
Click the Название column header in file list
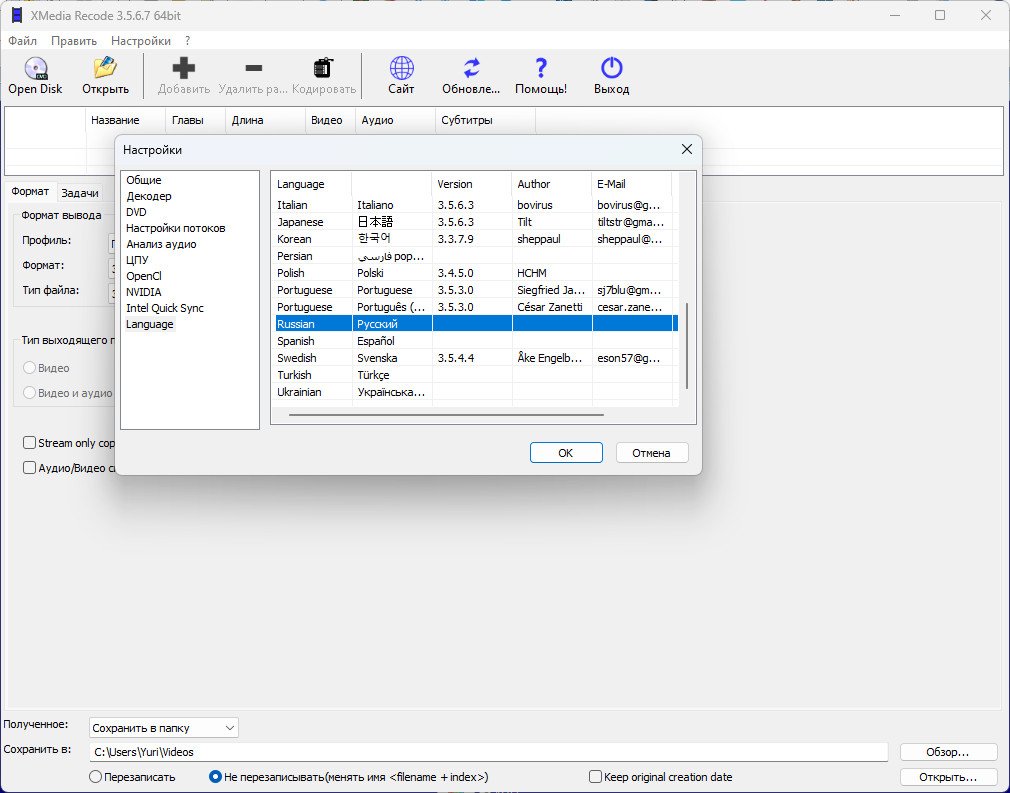pos(126,120)
